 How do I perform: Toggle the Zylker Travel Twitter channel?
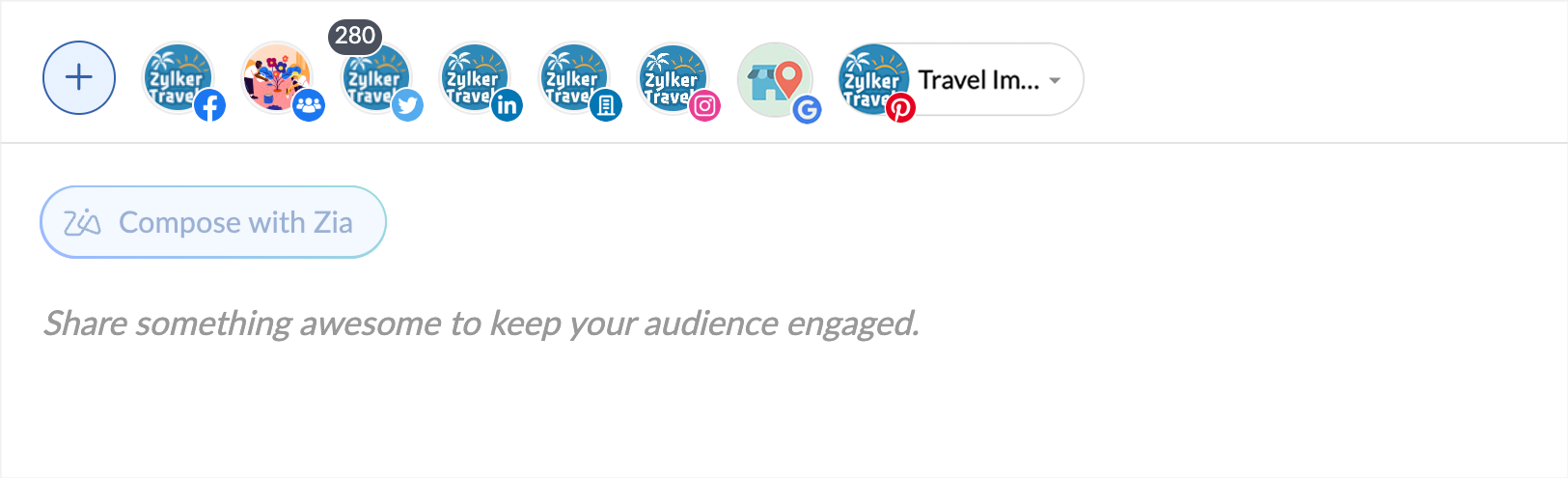click(x=375, y=79)
